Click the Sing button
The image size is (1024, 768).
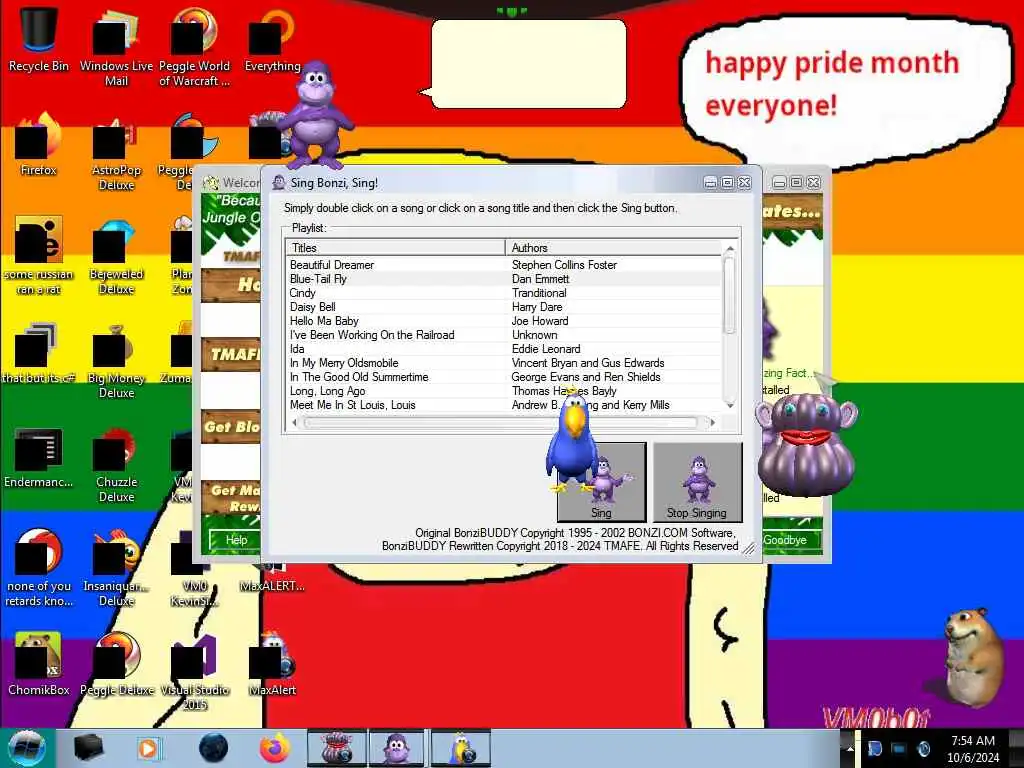[601, 482]
